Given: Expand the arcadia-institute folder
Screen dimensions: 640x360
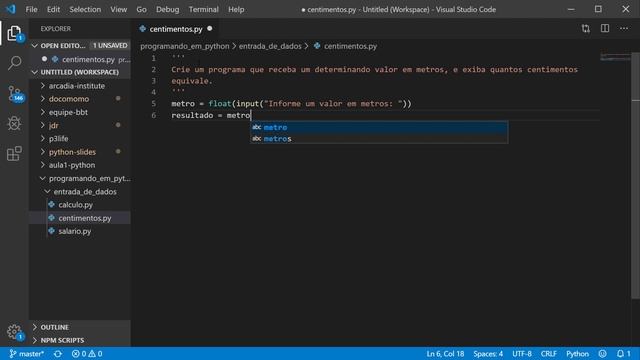Looking at the screenshot, I should (x=80, y=86).
